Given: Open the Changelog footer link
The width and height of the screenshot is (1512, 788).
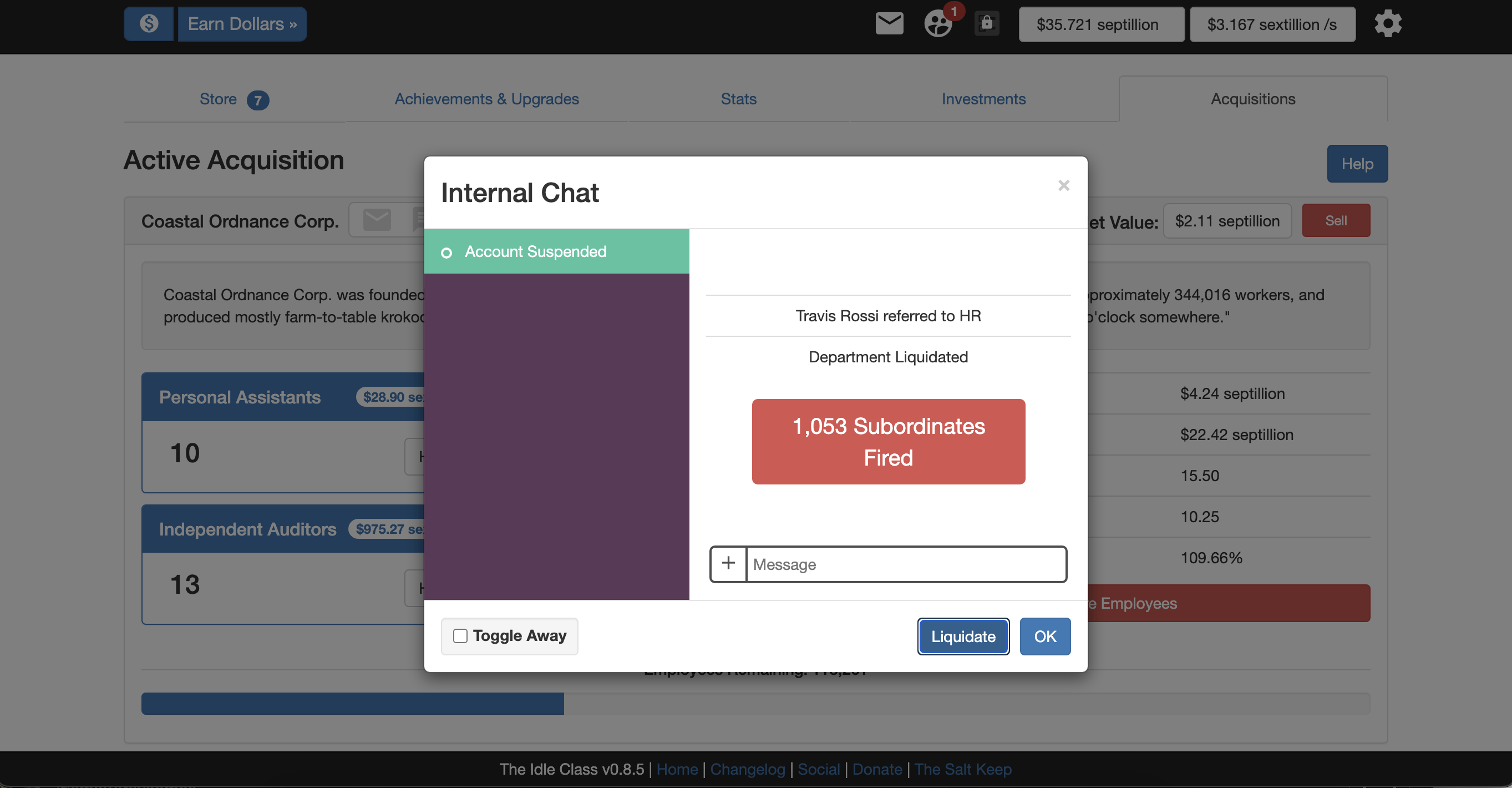Looking at the screenshot, I should [x=747, y=769].
